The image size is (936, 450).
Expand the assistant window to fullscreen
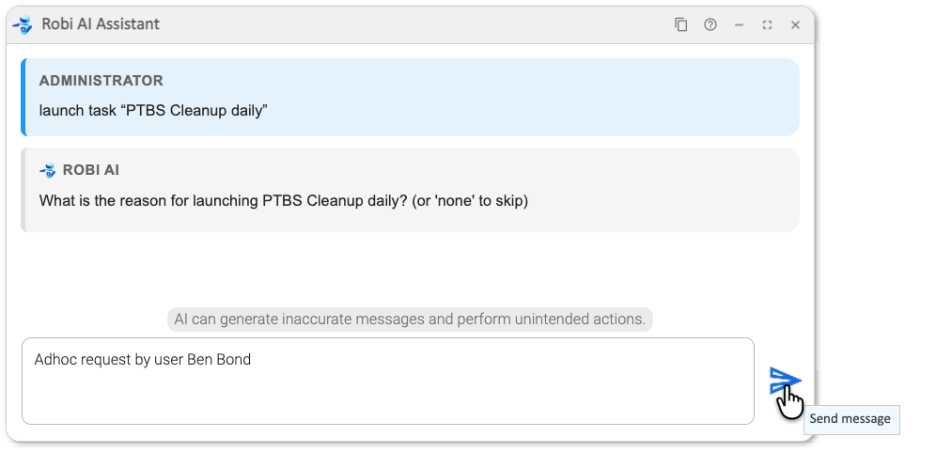(767, 25)
